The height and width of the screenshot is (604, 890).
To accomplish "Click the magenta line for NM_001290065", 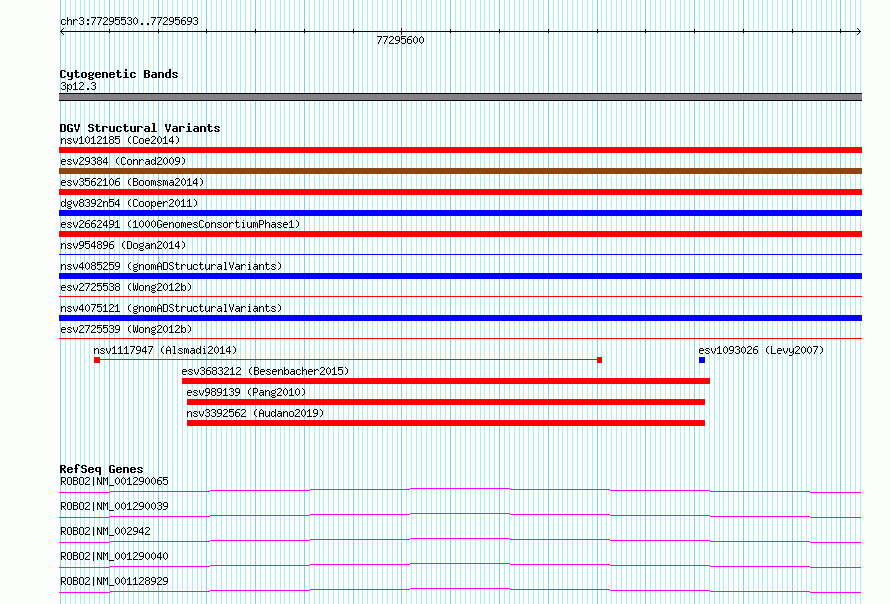I will pyautogui.click(x=460, y=490).
